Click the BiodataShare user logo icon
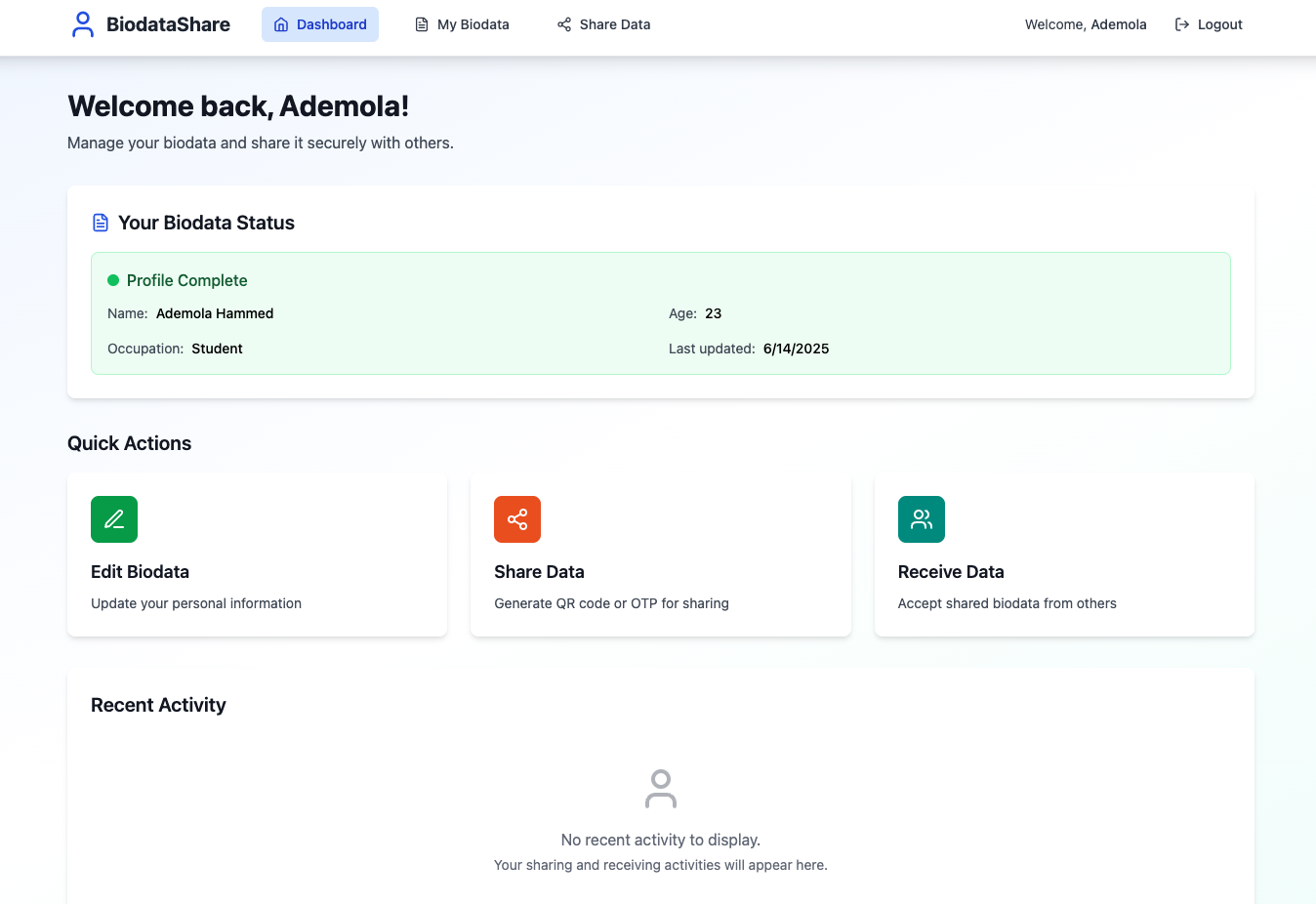This screenshot has height=904, width=1316. 83,24
